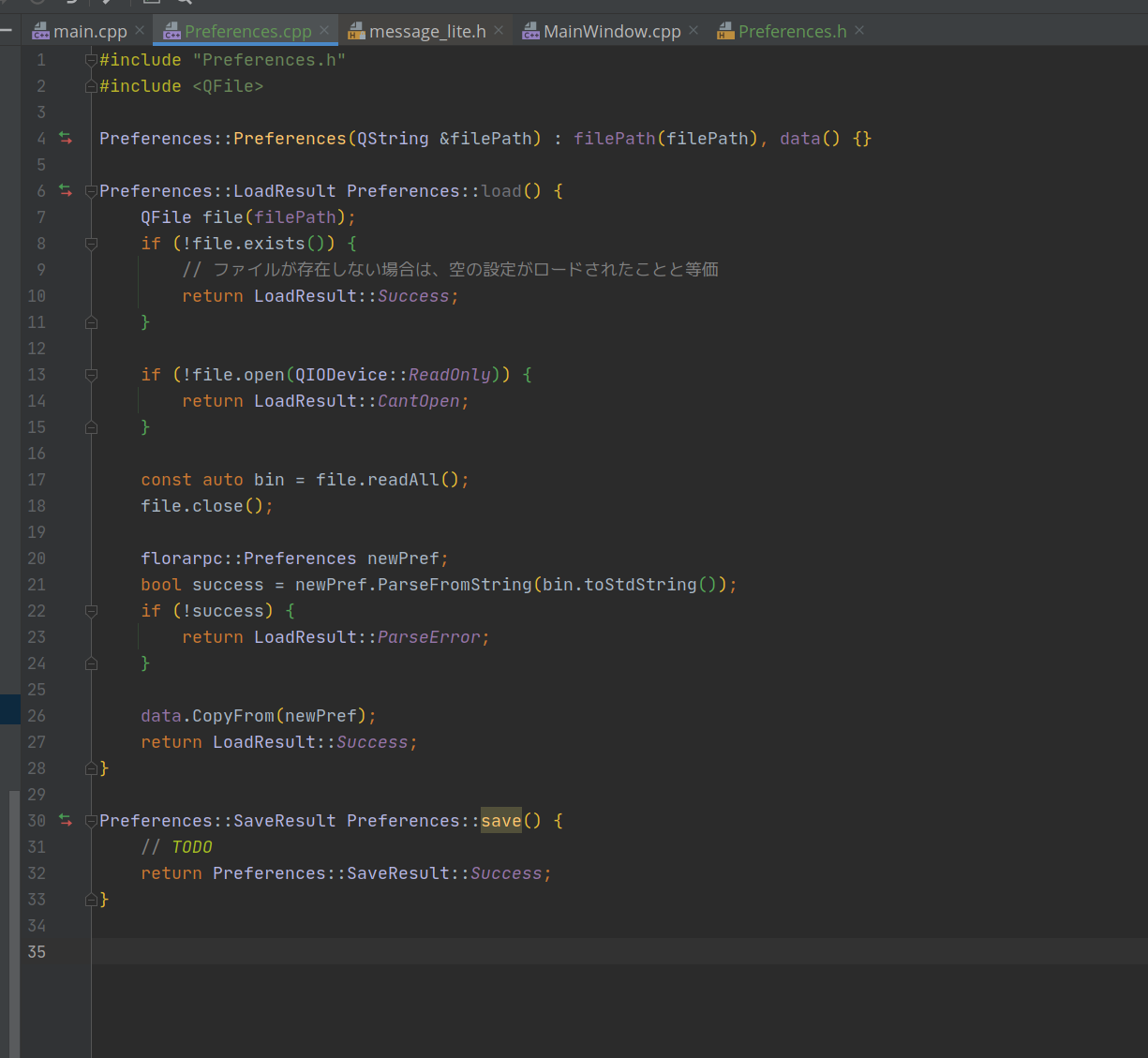
Task: Switch to the Preferences.h tab
Action: coord(791,31)
